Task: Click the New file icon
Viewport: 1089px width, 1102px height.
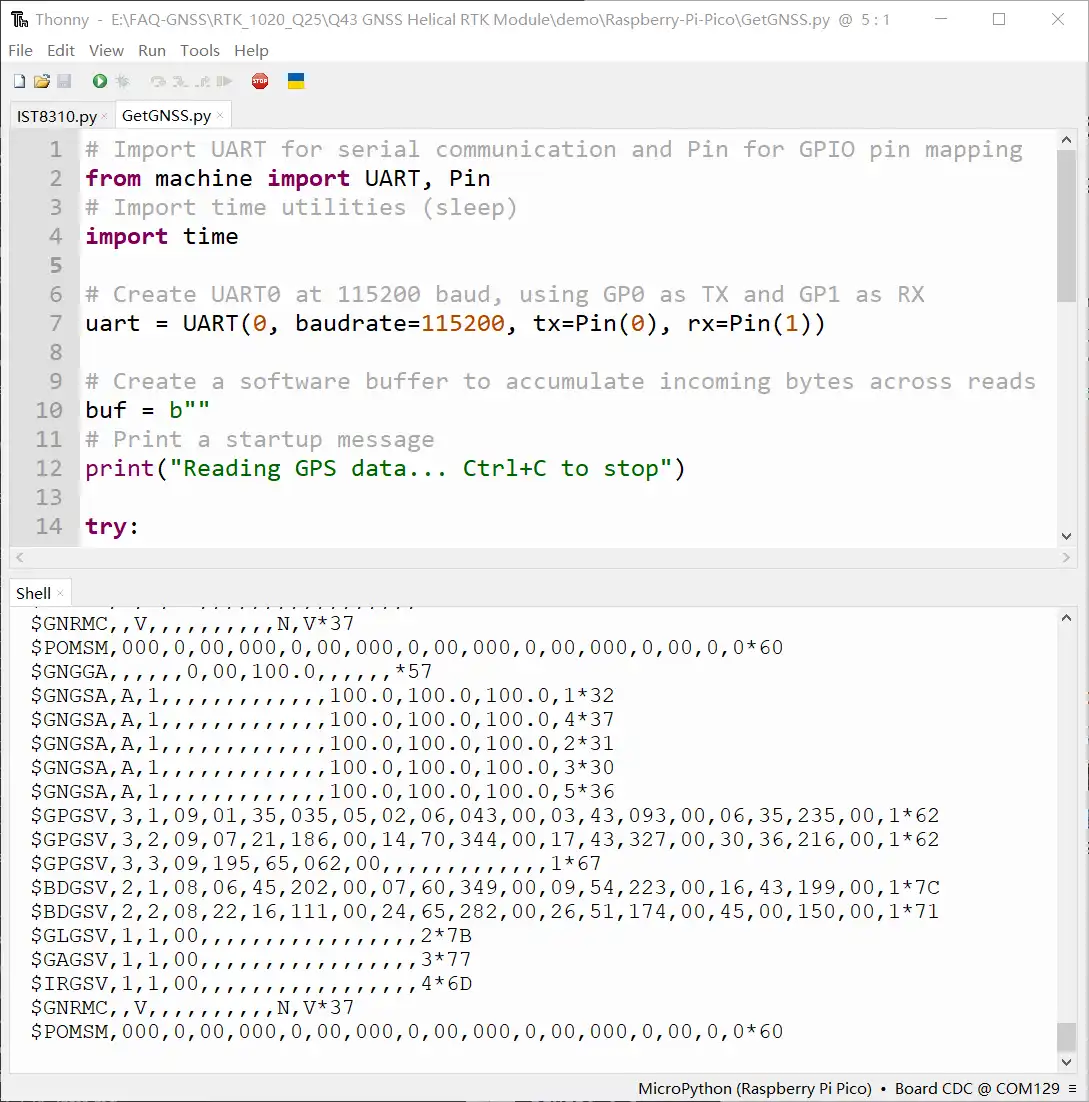Action: (19, 81)
